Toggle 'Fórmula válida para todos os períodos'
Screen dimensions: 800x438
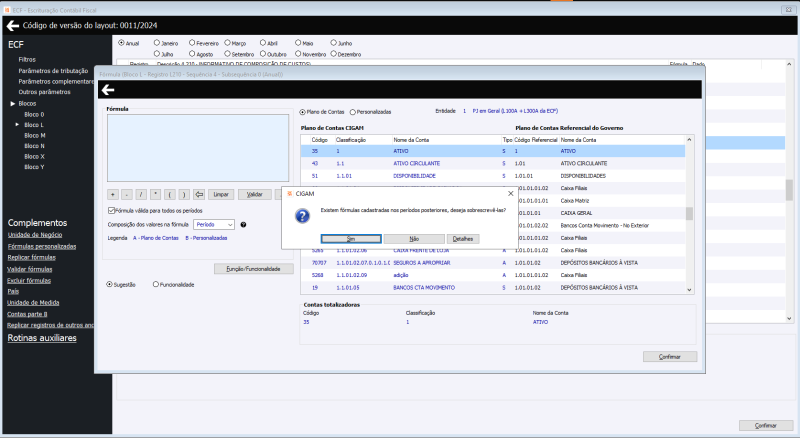point(111,211)
